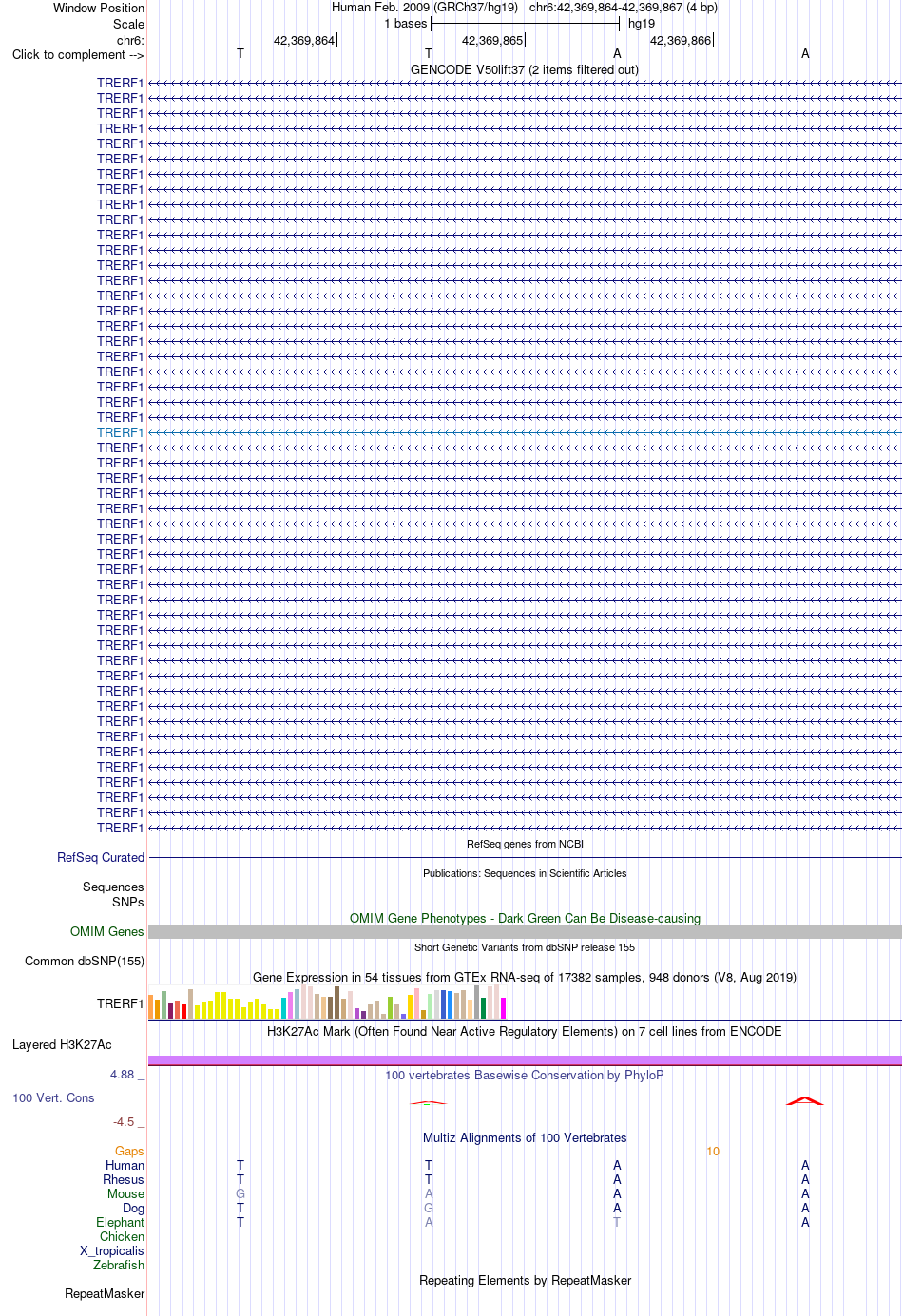Click 'Click to complement -->' to flip bases
Image resolution: width=903 pixels, height=1316 pixels.
78,54
